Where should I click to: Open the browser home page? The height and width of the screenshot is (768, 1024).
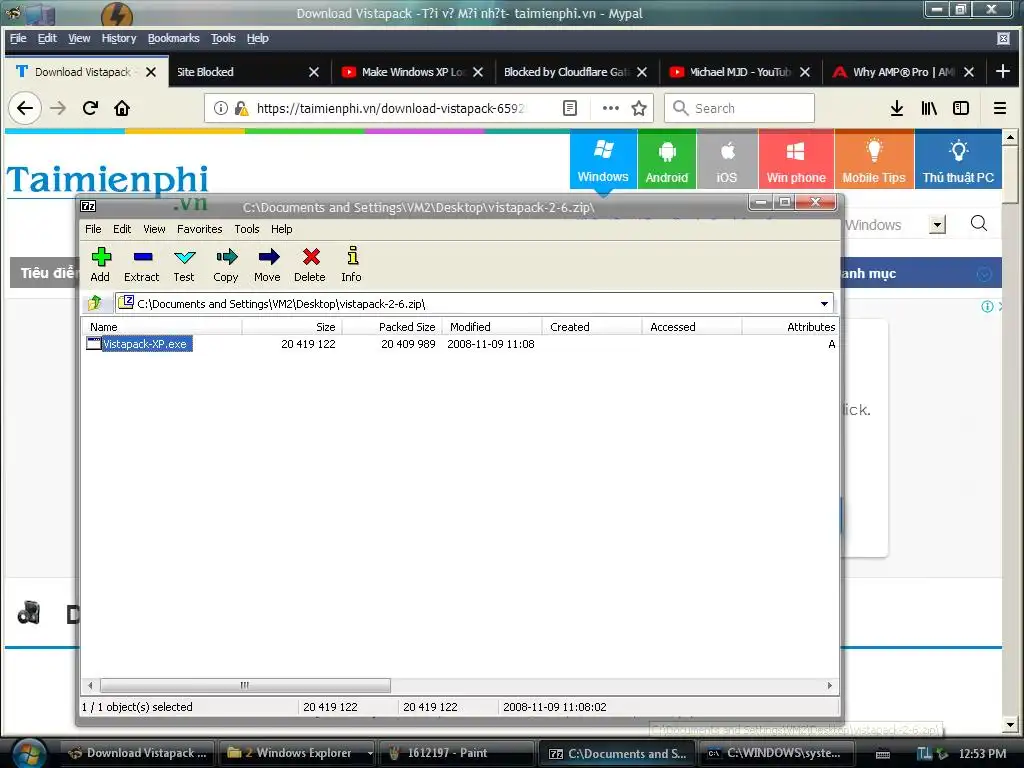tap(122, 108)
